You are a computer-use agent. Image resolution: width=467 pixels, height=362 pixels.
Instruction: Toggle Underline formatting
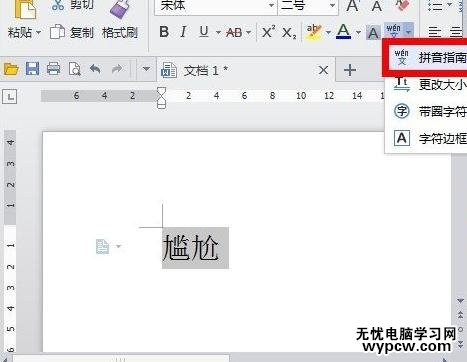coord(204,32)
